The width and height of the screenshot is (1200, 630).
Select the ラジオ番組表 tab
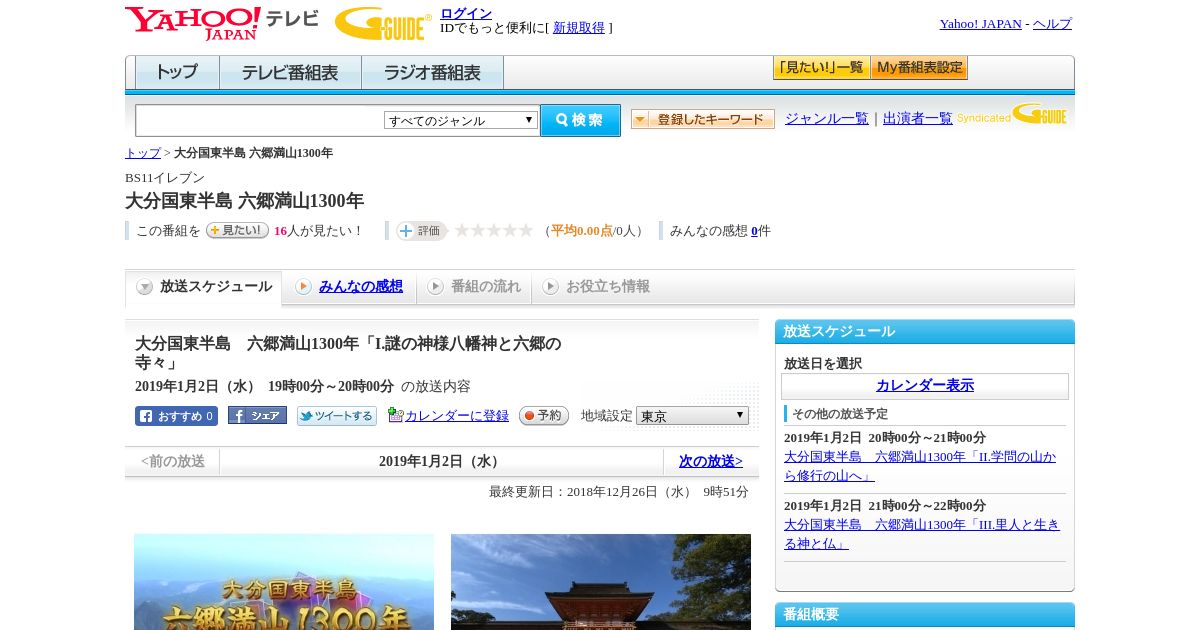(432, 73)
